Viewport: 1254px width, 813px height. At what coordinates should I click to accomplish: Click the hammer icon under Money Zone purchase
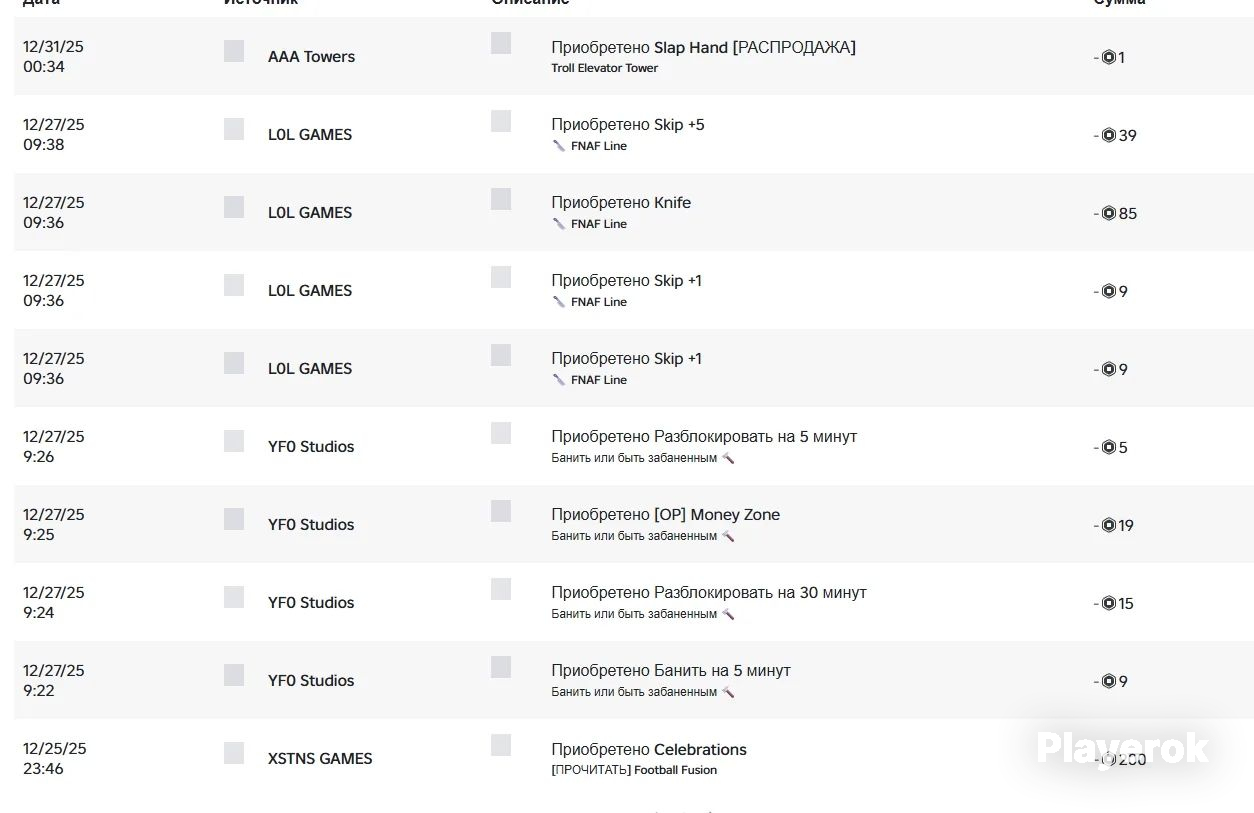click(728, 536)
